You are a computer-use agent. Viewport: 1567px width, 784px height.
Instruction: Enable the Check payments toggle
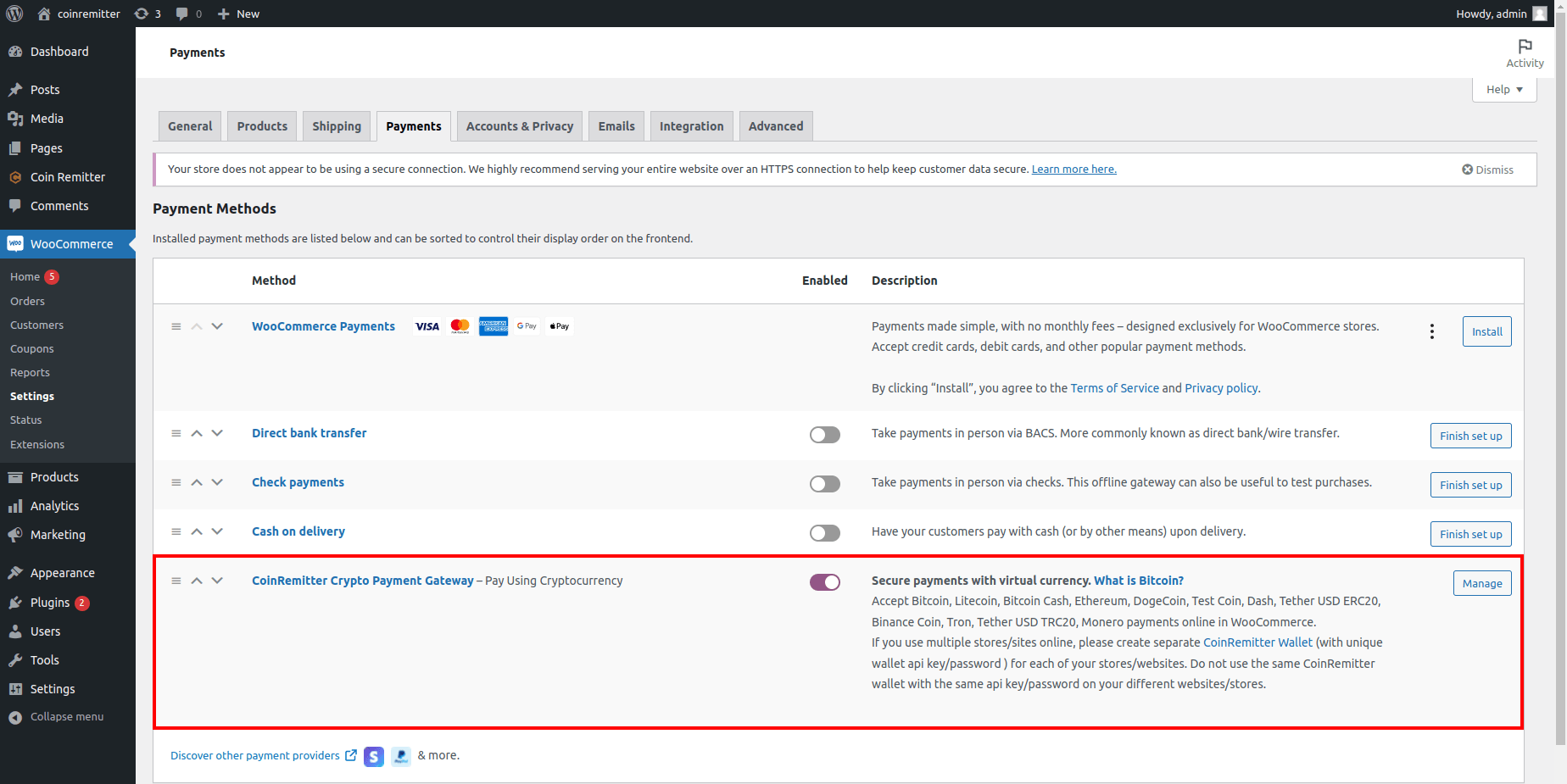click(x=824, y=484)
